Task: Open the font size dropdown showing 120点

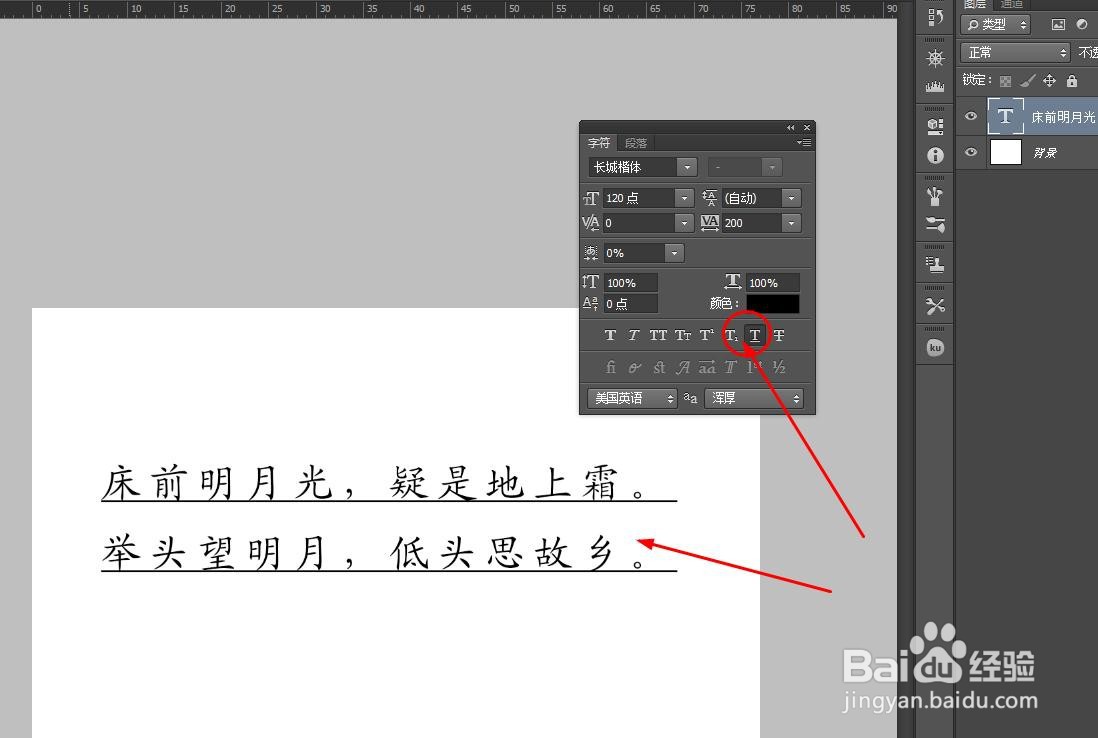Action: [x=684, y=198]
